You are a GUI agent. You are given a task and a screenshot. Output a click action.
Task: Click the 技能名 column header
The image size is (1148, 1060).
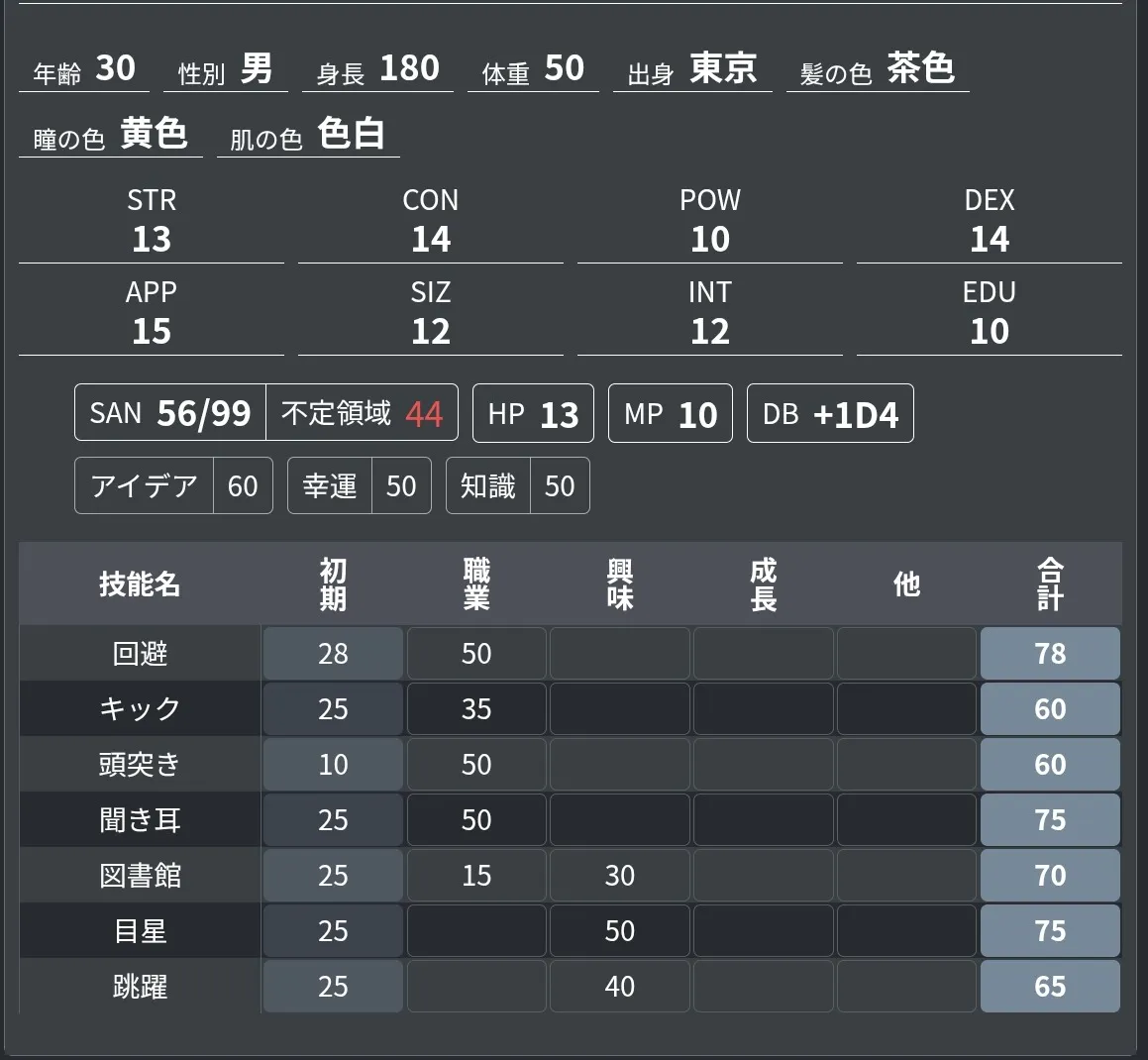[x=140, y=584]
